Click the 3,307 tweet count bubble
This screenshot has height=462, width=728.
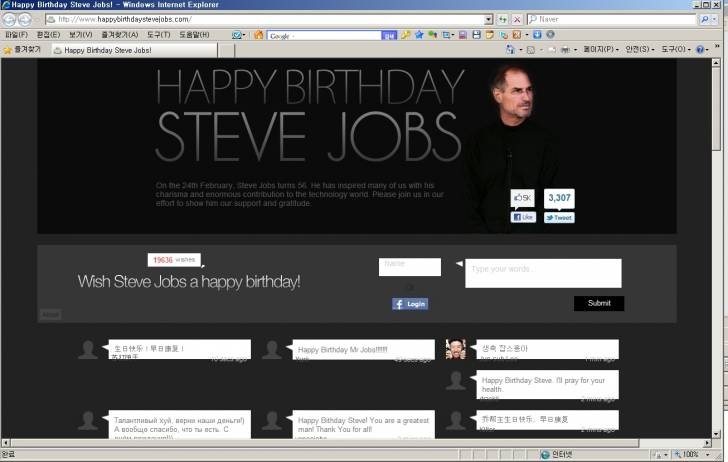[559, 198]
